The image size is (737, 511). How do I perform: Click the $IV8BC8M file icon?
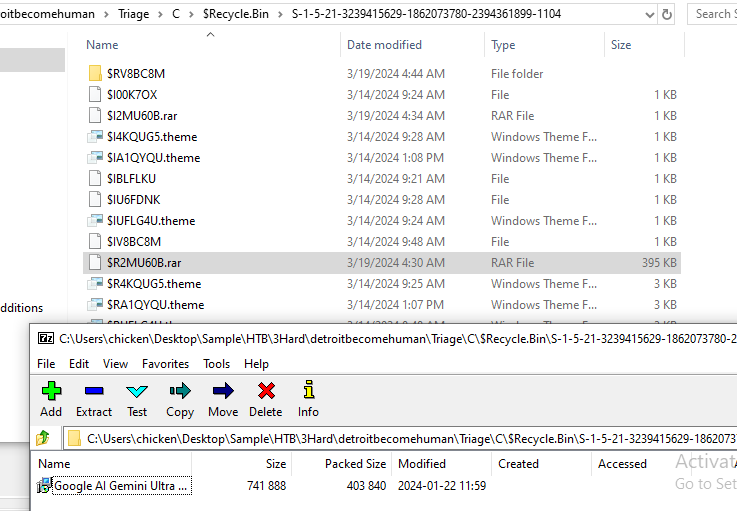click(95, 242)
